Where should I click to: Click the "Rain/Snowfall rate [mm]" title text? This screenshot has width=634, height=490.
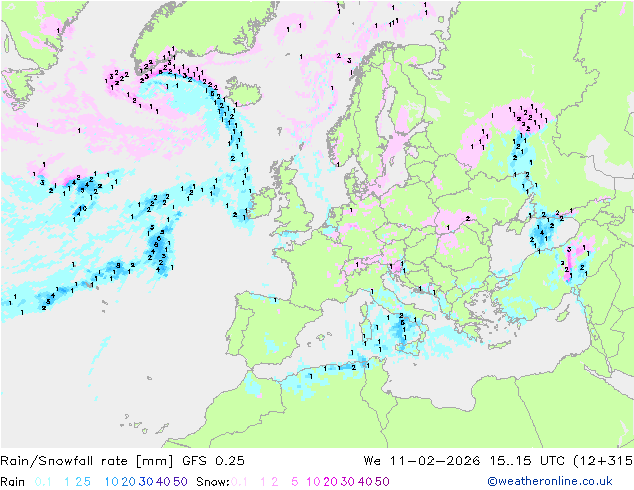coord(87,461)
